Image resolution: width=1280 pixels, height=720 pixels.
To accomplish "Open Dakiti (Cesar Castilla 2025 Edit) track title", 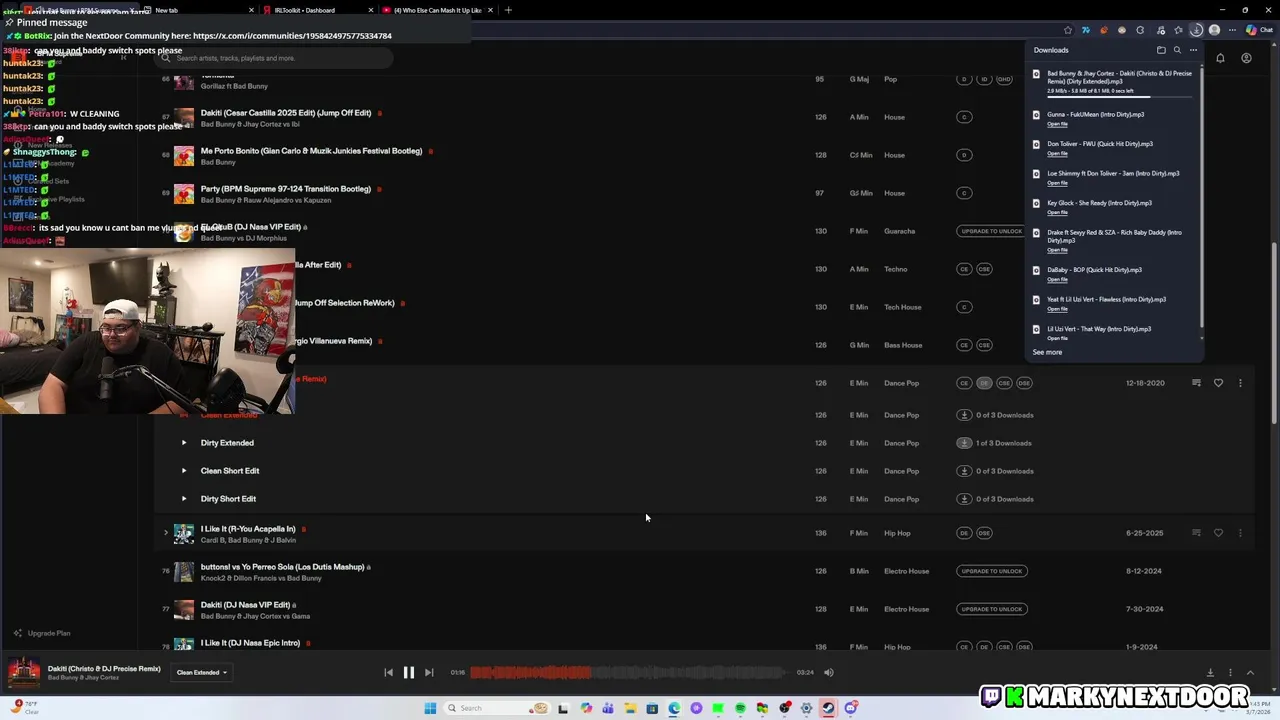I will click(x=286, y=113).
